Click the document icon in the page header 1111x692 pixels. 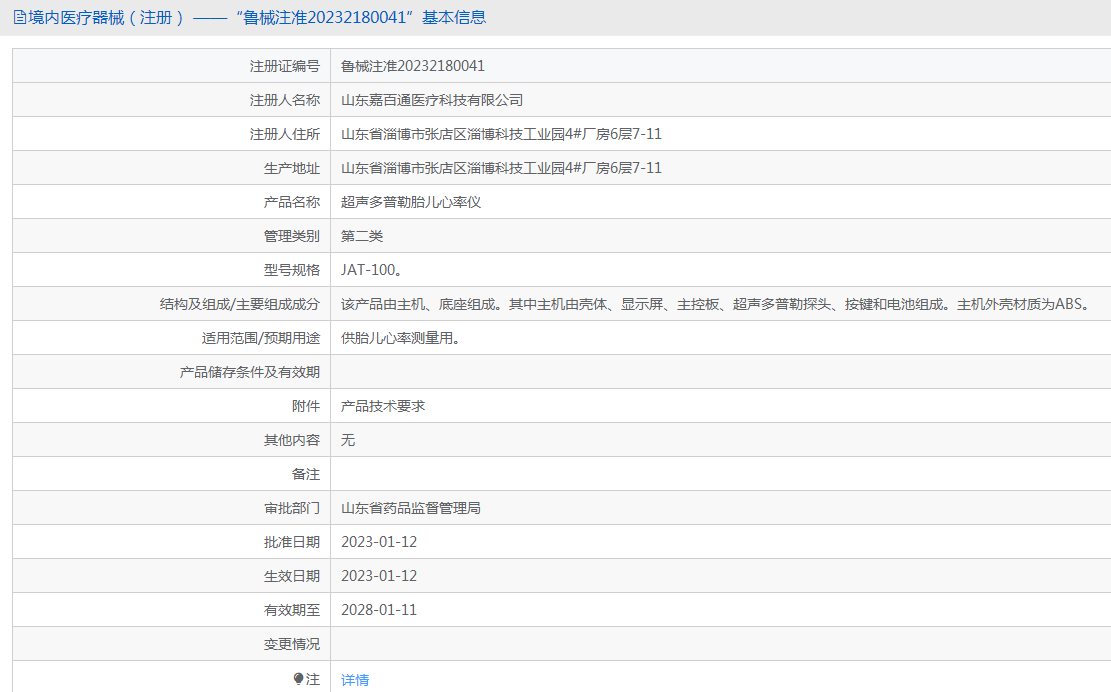pyautogui.click(x=20, y=18)
